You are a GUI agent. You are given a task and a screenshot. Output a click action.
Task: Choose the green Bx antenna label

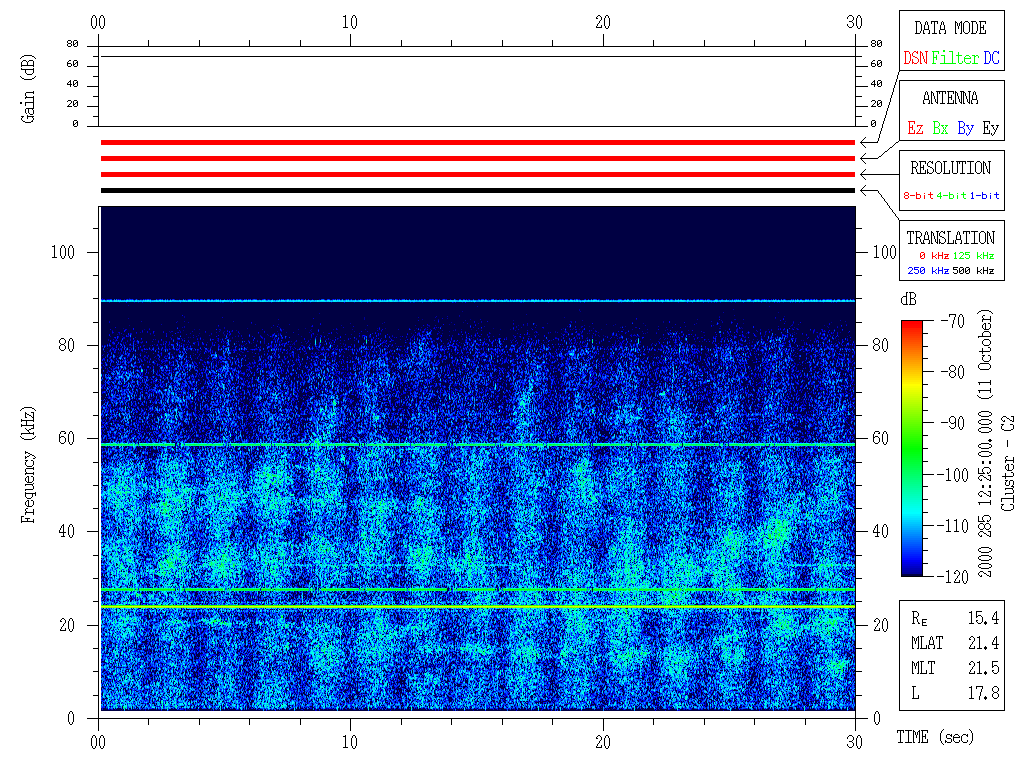940,128
